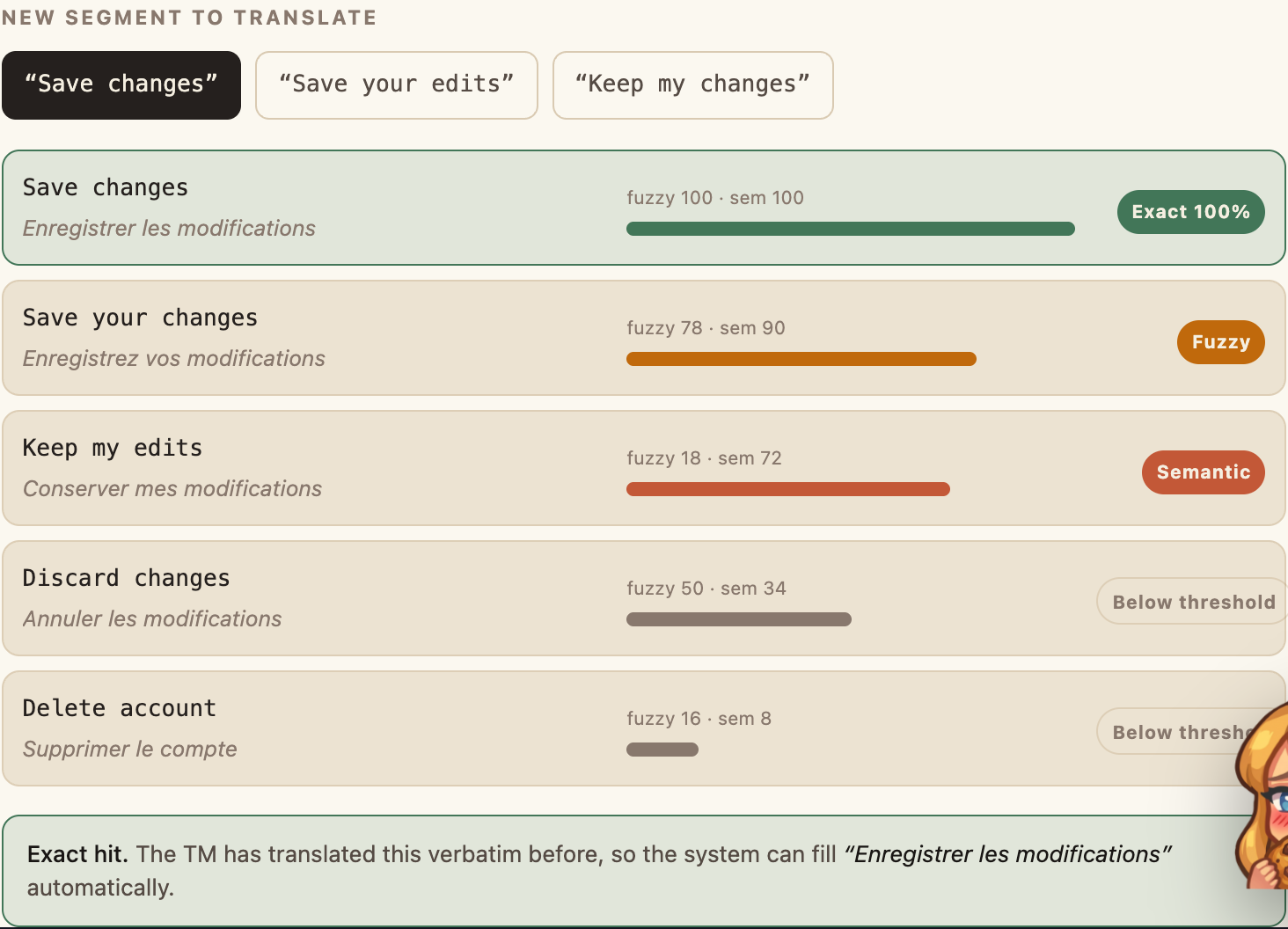The height and width of the screenshot is (929, 1288).
Task: Click the Annuler les modifications translation text
Action: [152, 618]
